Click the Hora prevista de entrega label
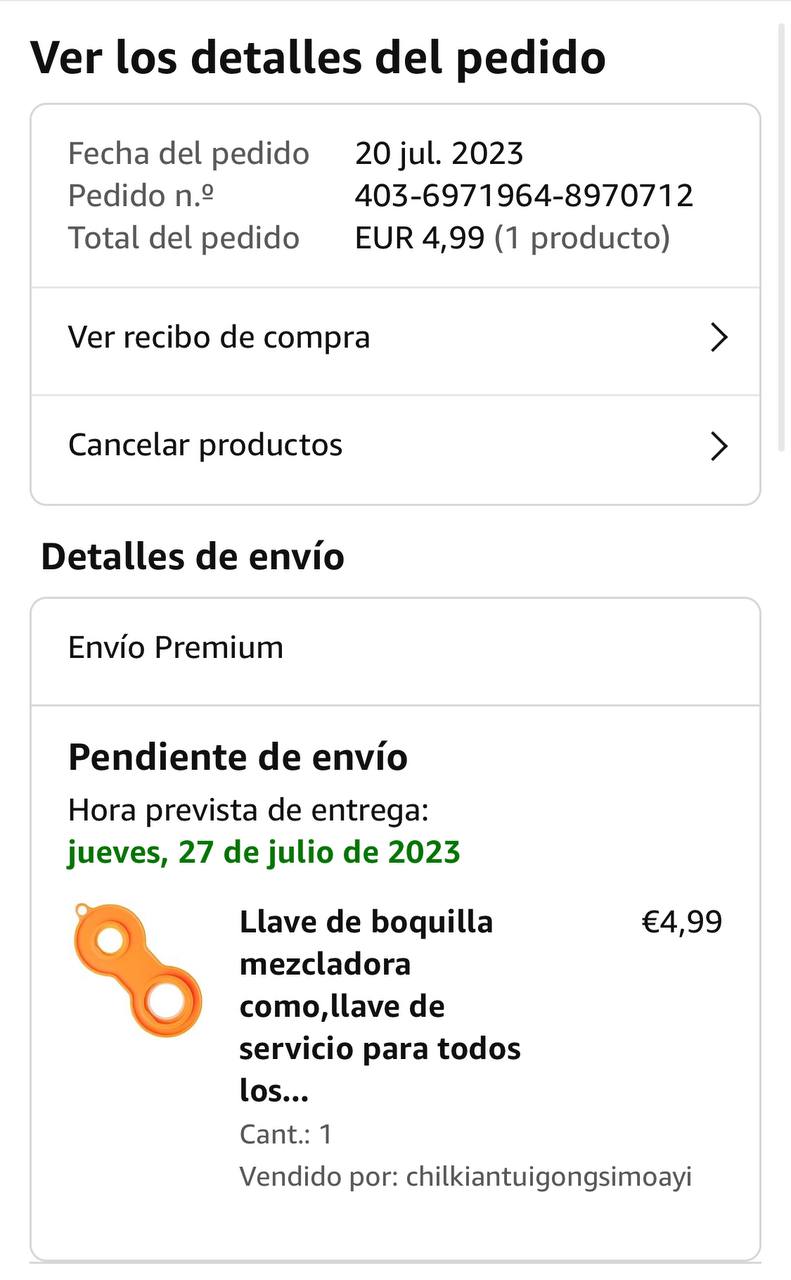The width and height of the screenshot is (791, 1280). point(249,810)
